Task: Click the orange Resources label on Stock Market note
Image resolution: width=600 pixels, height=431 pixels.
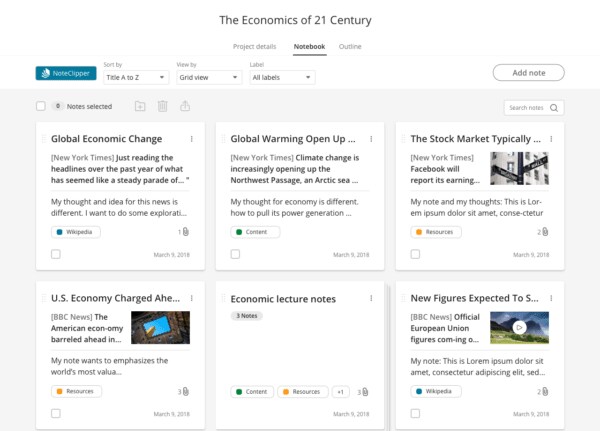Action: click(x=436, y=232)
